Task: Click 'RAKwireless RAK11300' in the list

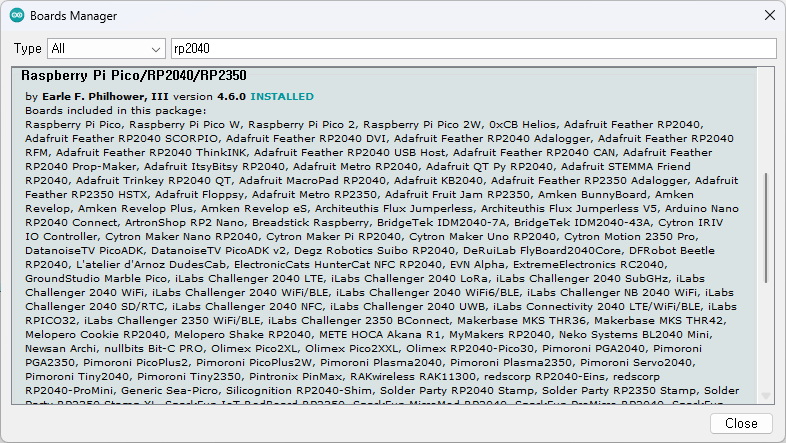Action: click(413, 376)
